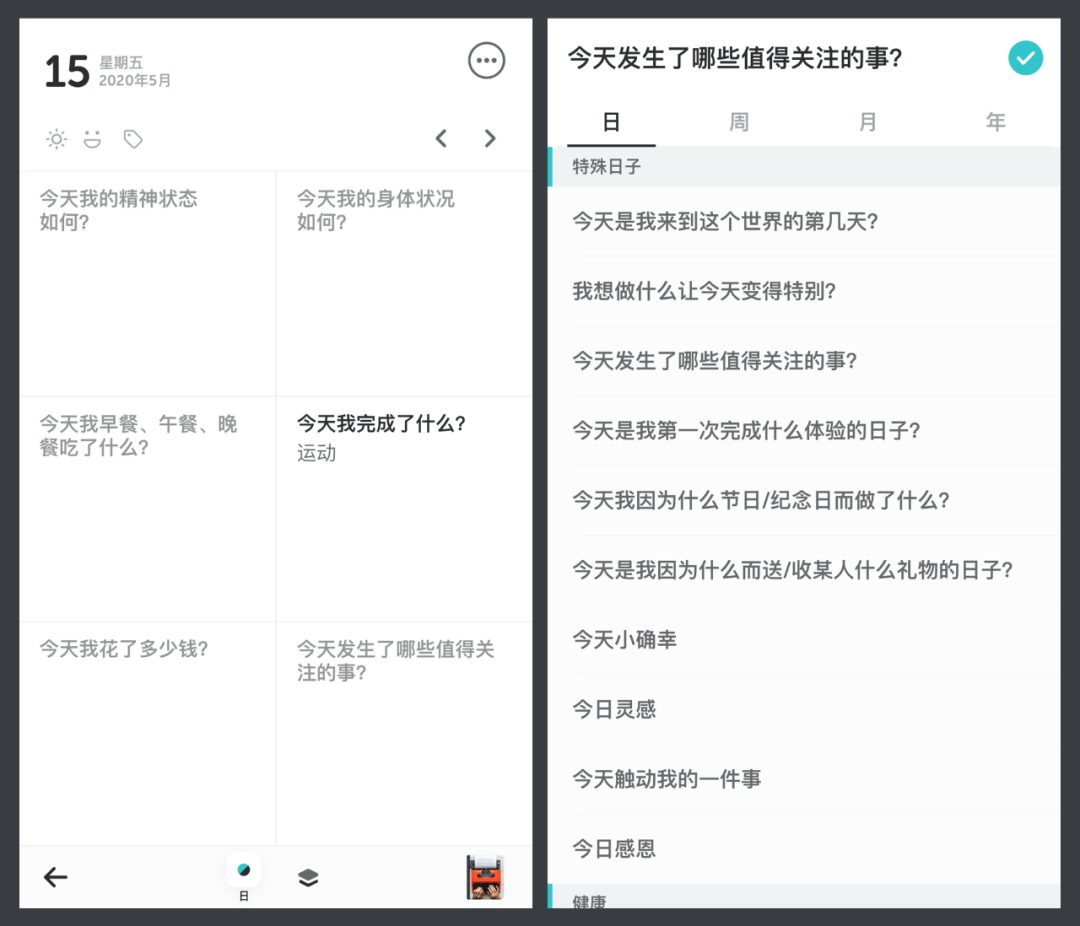
Task: Open the more options ellipsis menu
Action: pyautogui.click(x=486, y=61)
